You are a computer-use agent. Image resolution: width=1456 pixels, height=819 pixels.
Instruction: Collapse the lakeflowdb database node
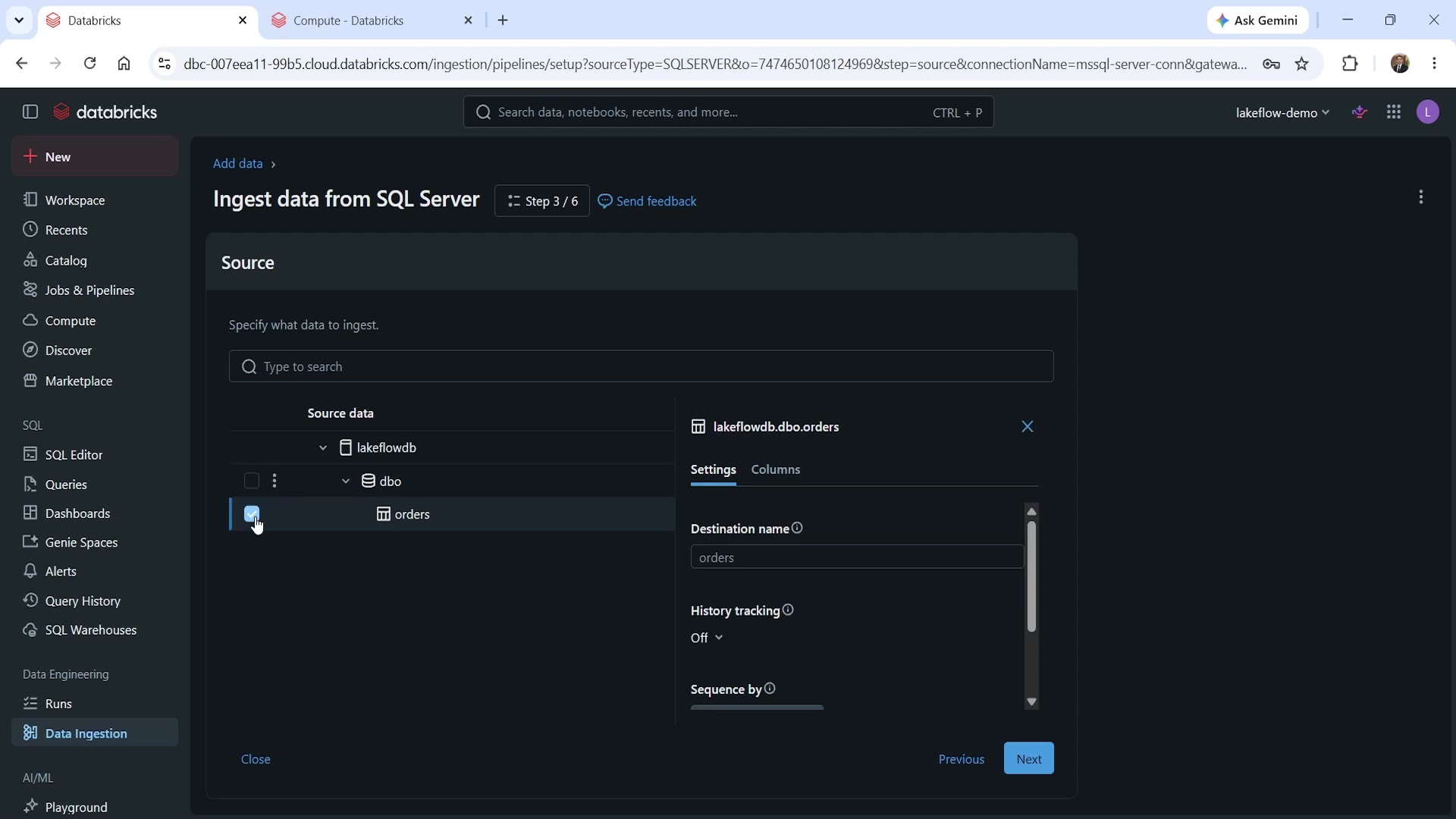coord(323,448)
